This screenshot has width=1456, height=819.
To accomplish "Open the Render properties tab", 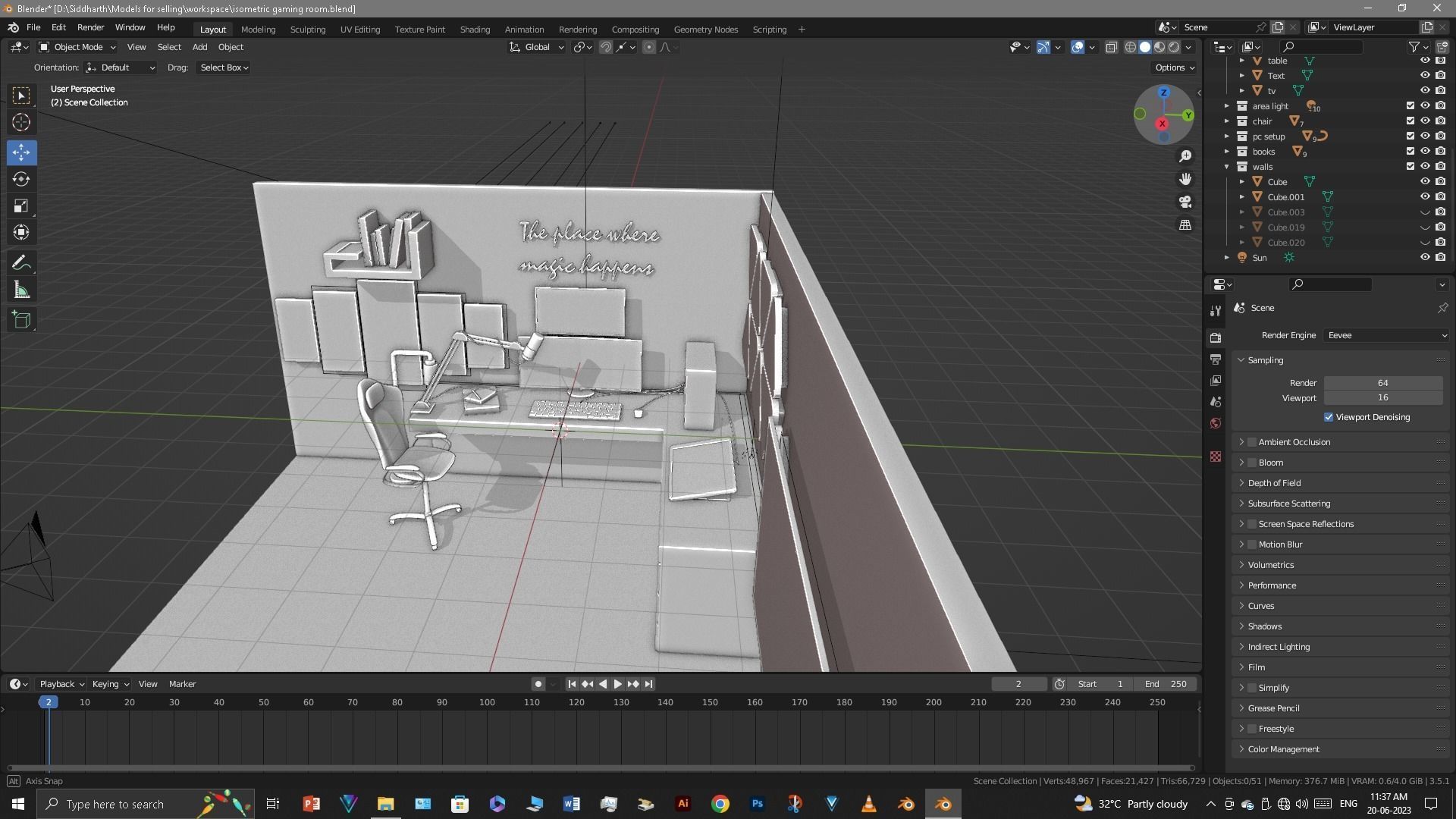I will [1216, 337].
